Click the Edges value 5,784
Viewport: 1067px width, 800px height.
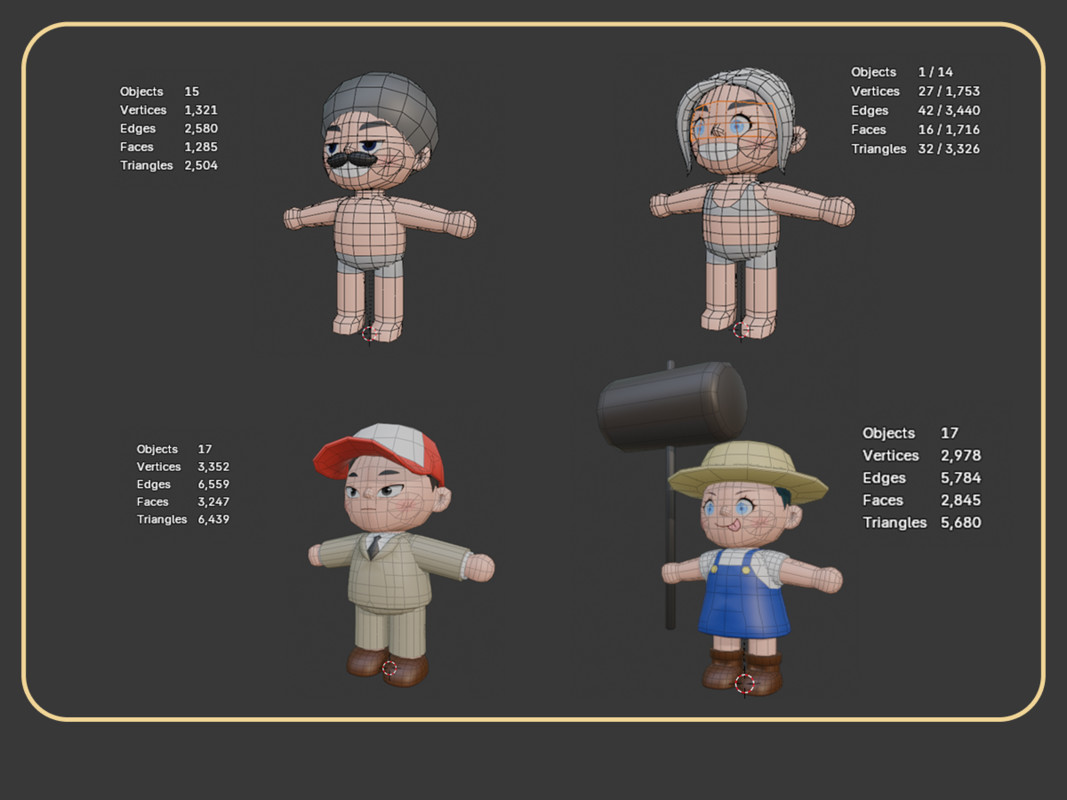[x=961, y=478]
